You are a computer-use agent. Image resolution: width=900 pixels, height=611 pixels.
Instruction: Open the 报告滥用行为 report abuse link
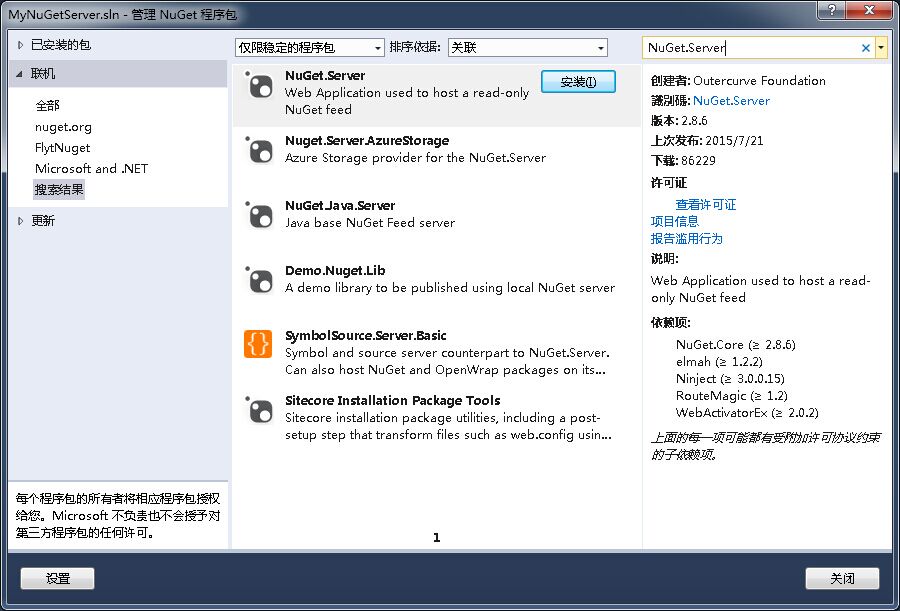point(686,238)
